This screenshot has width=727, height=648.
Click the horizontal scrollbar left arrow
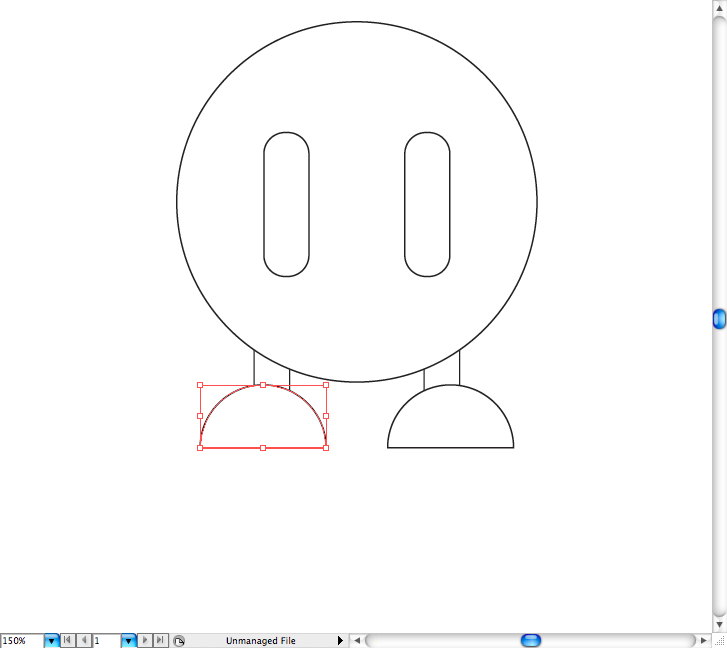point(356,640)
